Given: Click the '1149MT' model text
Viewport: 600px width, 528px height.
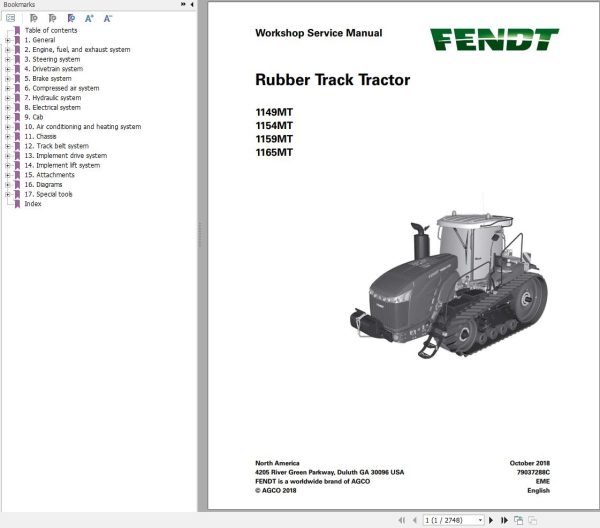Looking at the screenshot, I should point(274,112).
